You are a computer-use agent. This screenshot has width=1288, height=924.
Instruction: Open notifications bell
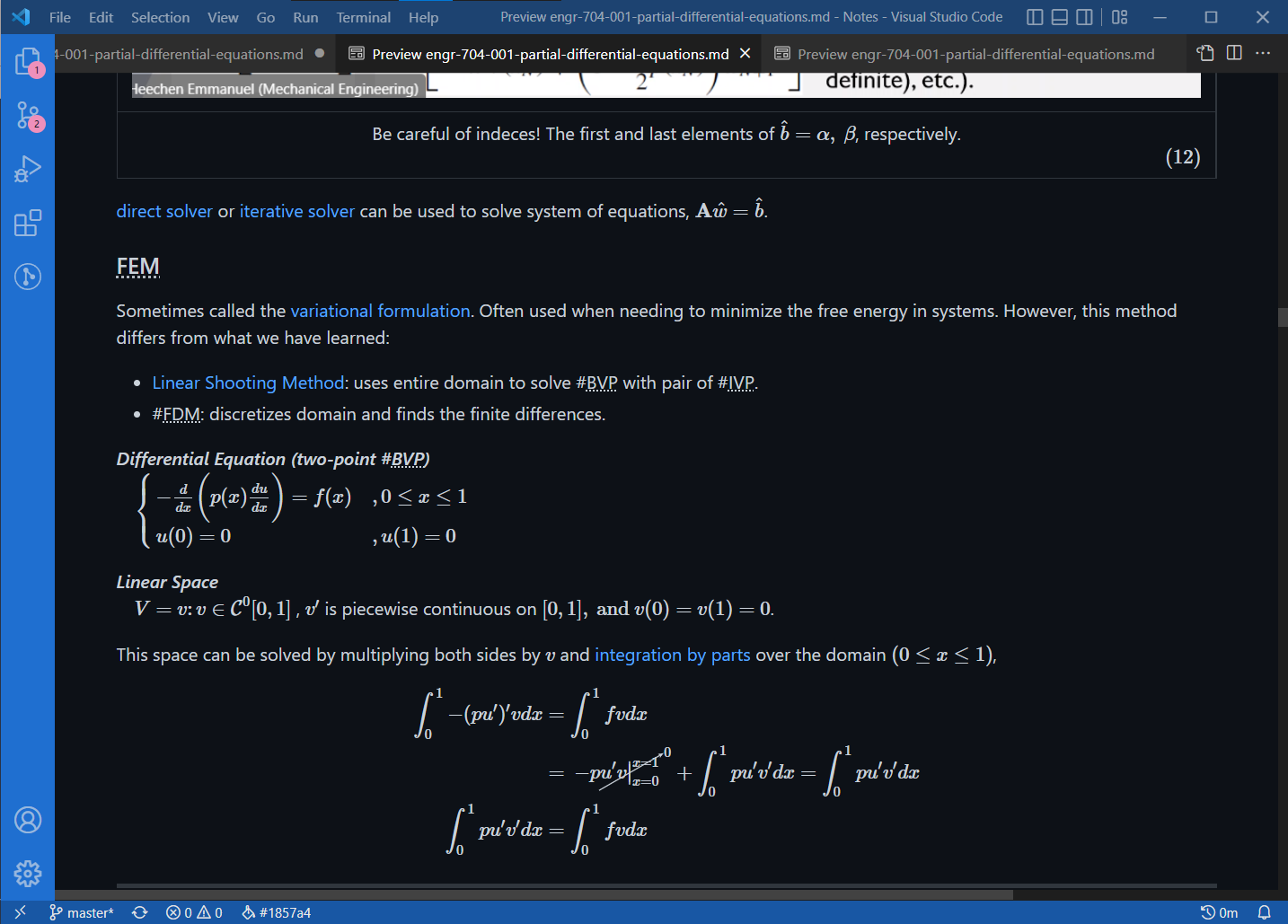[1264, 912]
